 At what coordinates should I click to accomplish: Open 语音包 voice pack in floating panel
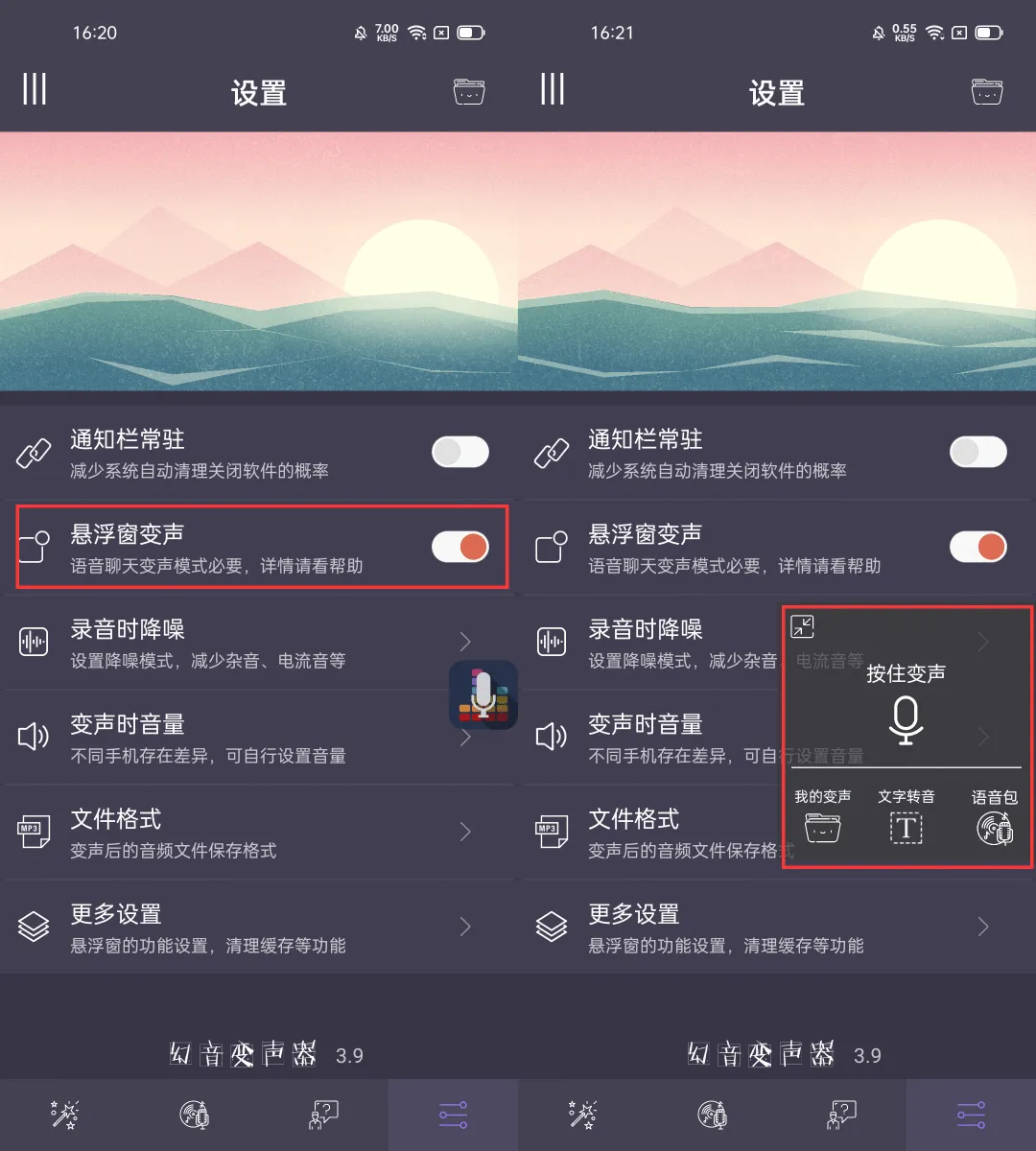point(995,828)
